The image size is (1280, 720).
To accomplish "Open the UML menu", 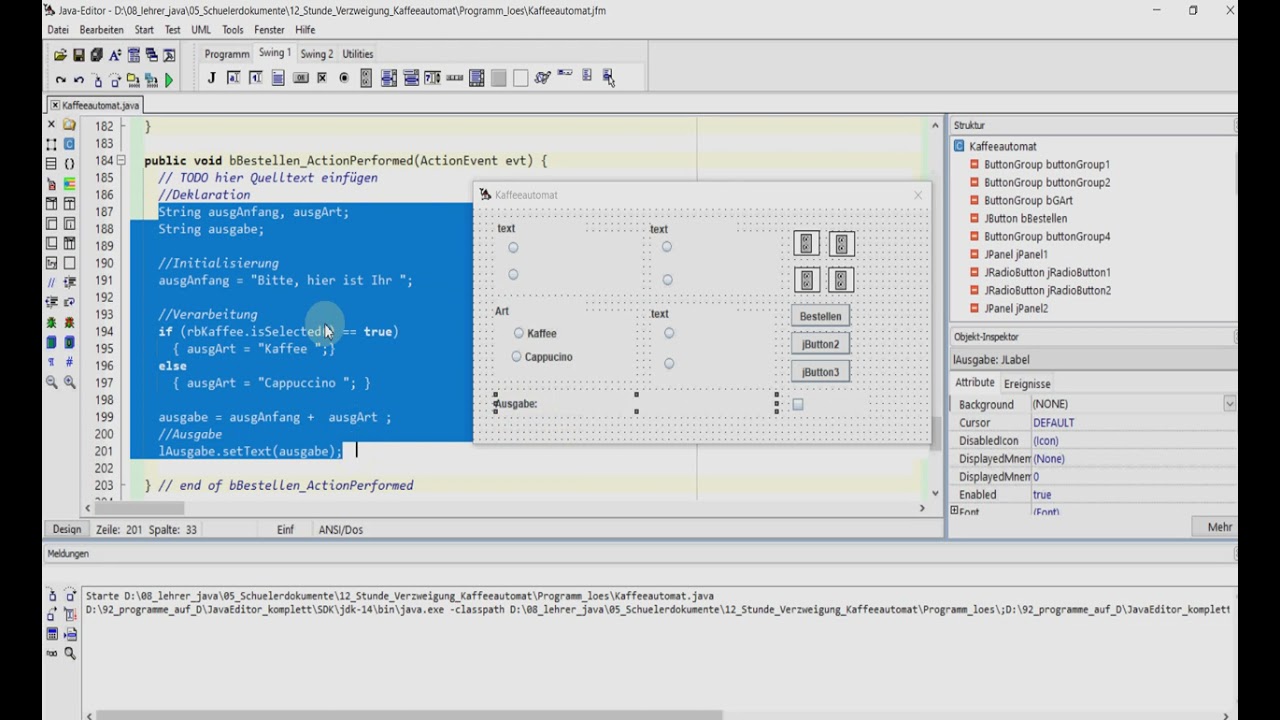I will click(x=201, y=30).
